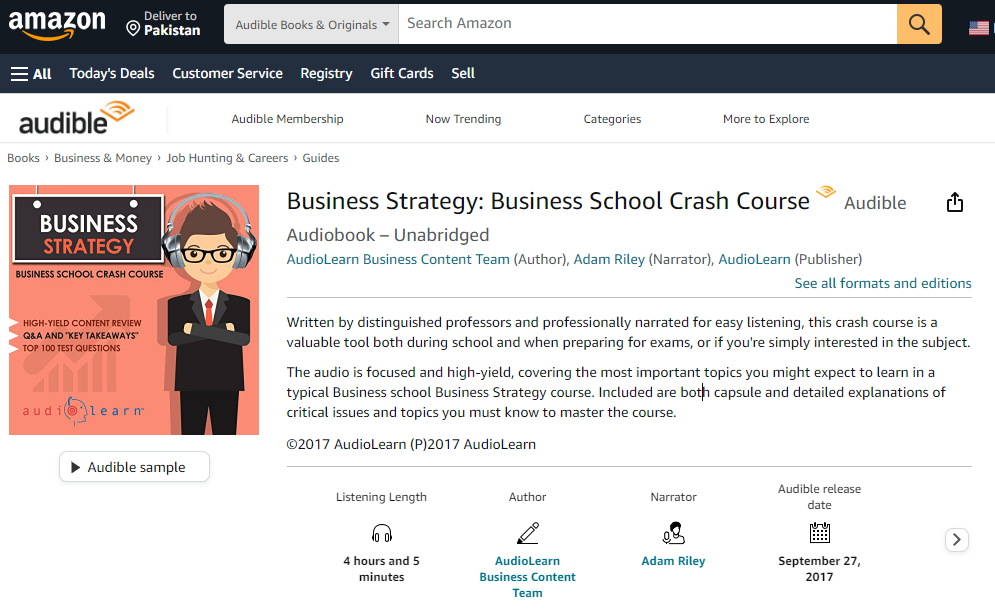
Task: Click the '©2017 AudioLearn (P)2017 AudioLearn' text
Action: pyautogui.click(x=411, y=444)
